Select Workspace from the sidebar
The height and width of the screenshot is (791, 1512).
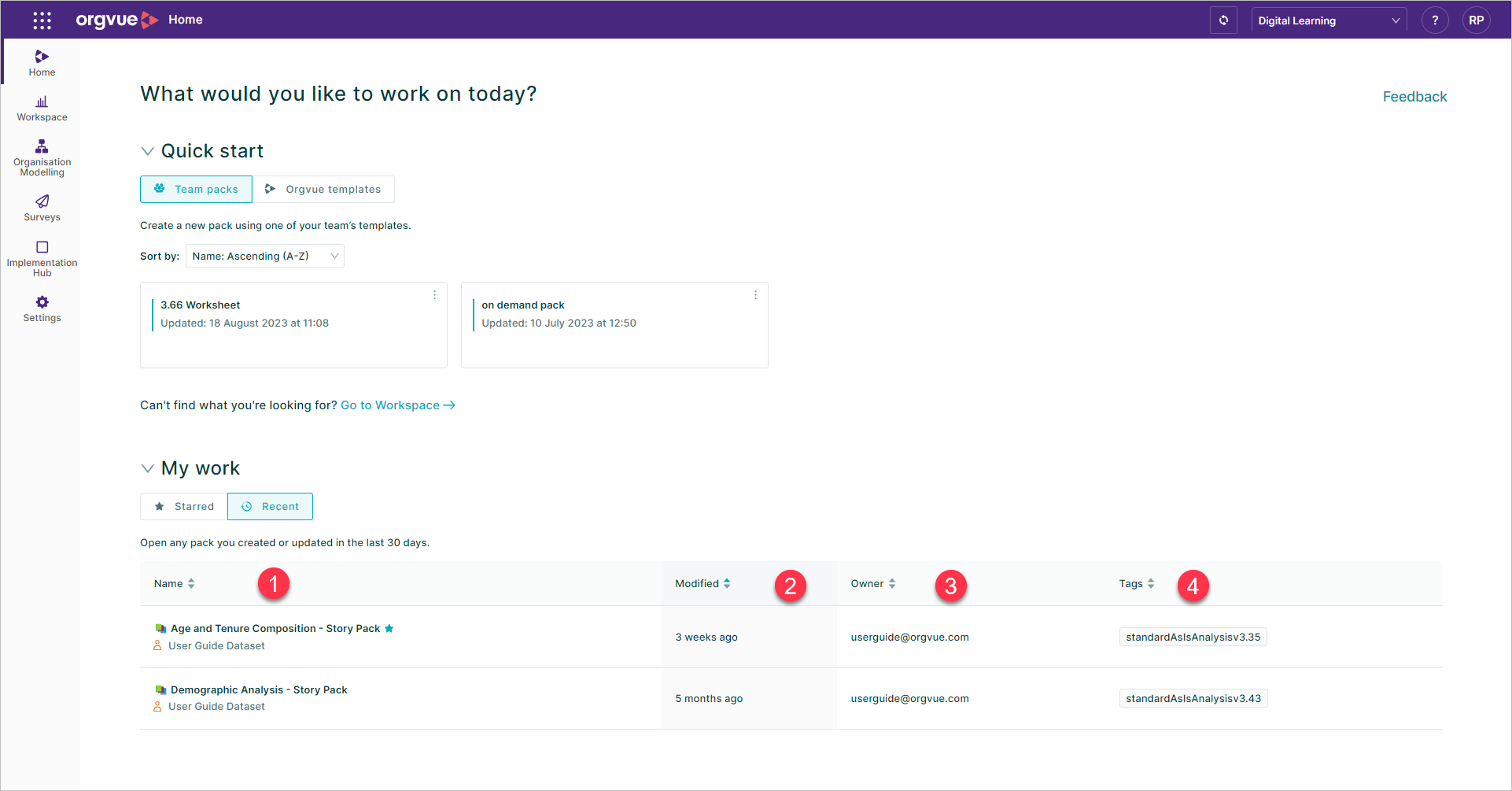point(42,107)
